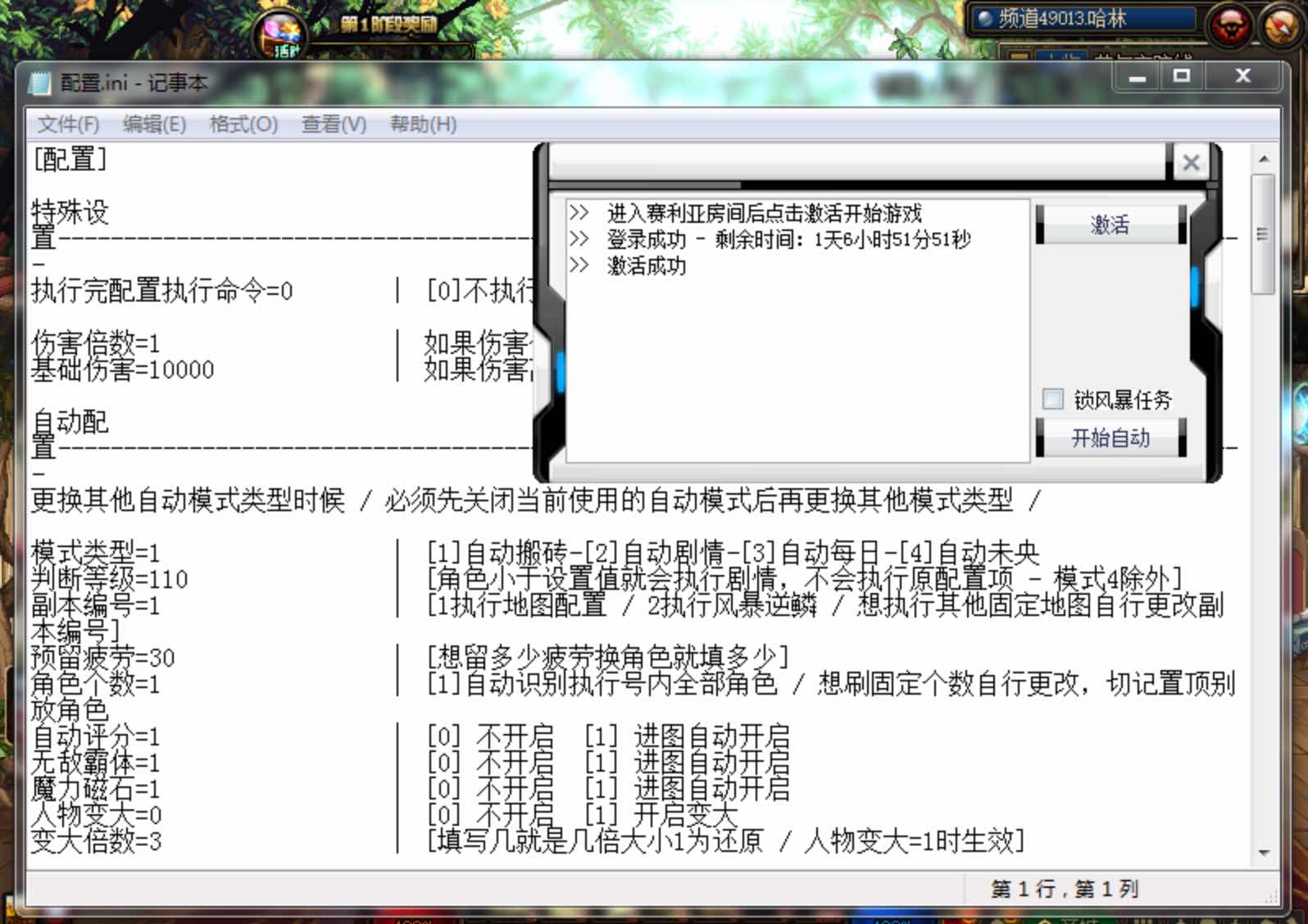
Task: Click the 活动 event icon in game
Action: click(x=282, y=36)
